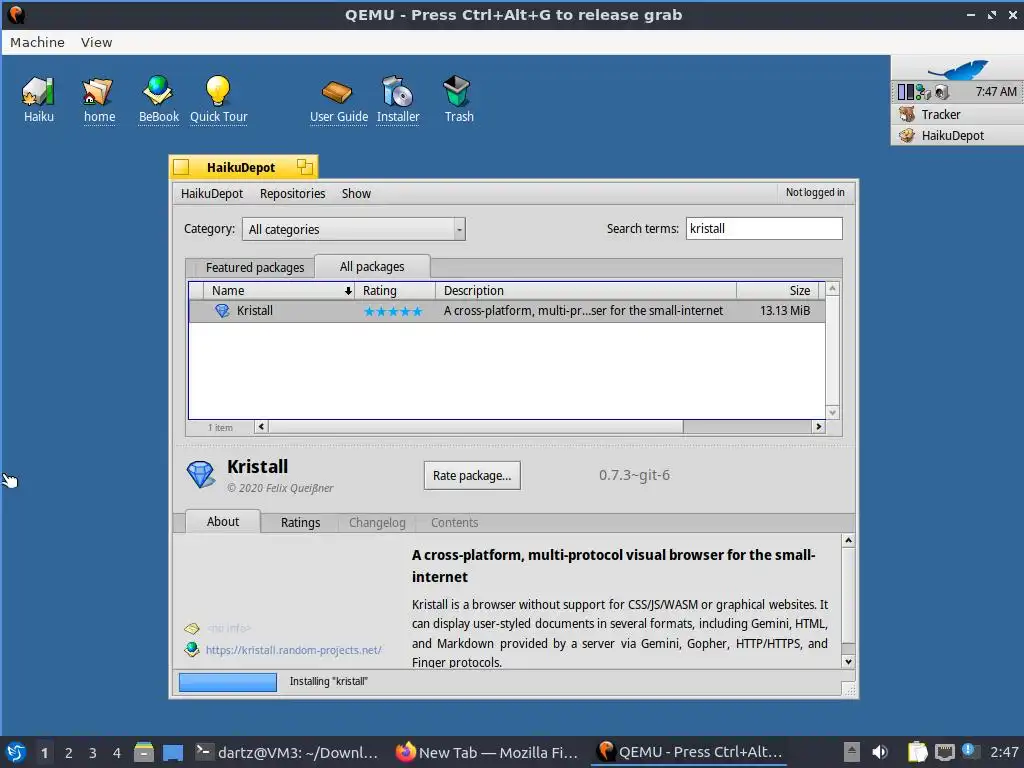1024x768 pixels.
Task: Switch to HaikuDepot in the Deskbar
Action: pyautogui.click(x=957, y=135)
